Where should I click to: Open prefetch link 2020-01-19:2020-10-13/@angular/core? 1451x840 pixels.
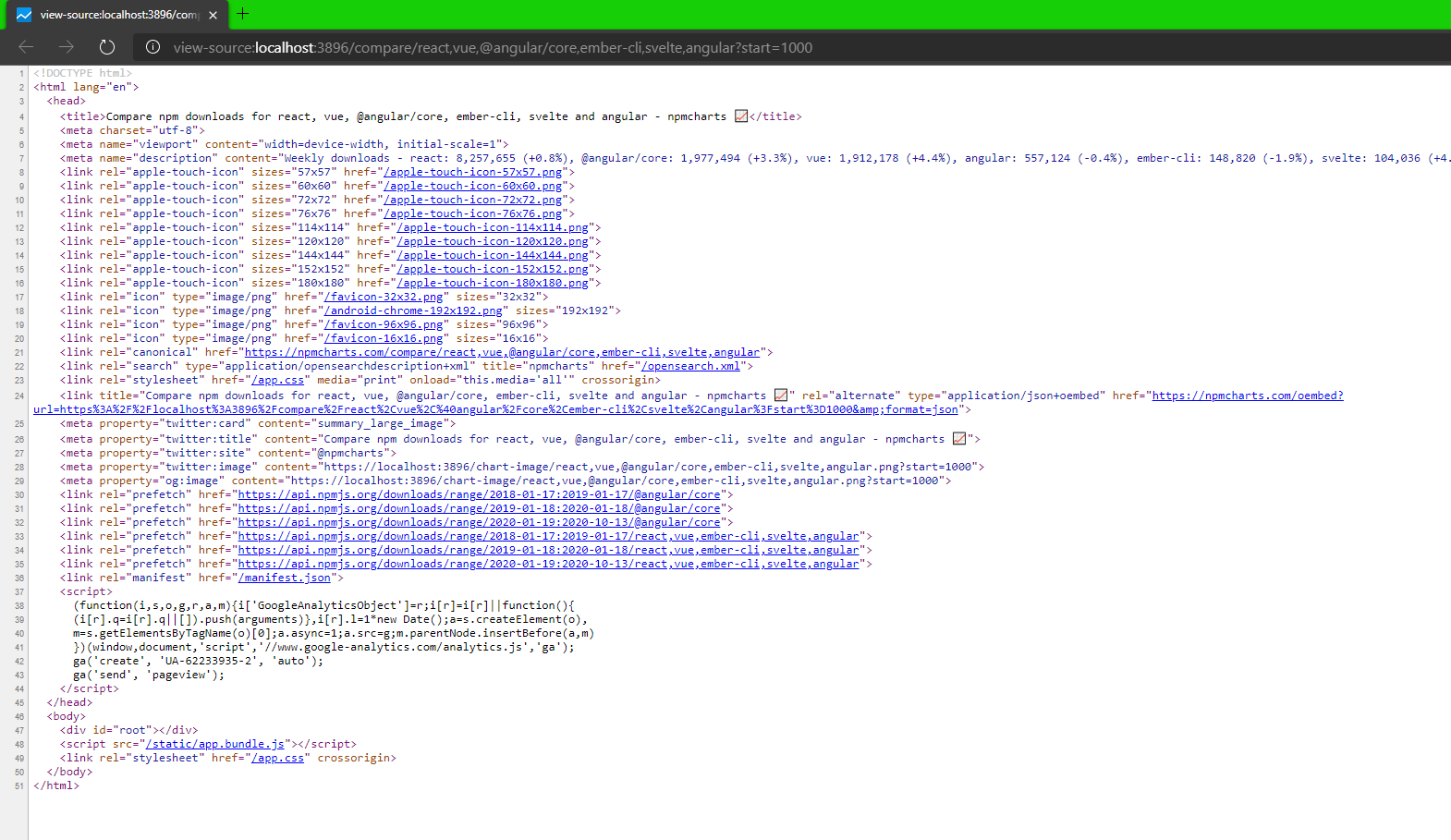pyautogui.click(x=479, y=522)
